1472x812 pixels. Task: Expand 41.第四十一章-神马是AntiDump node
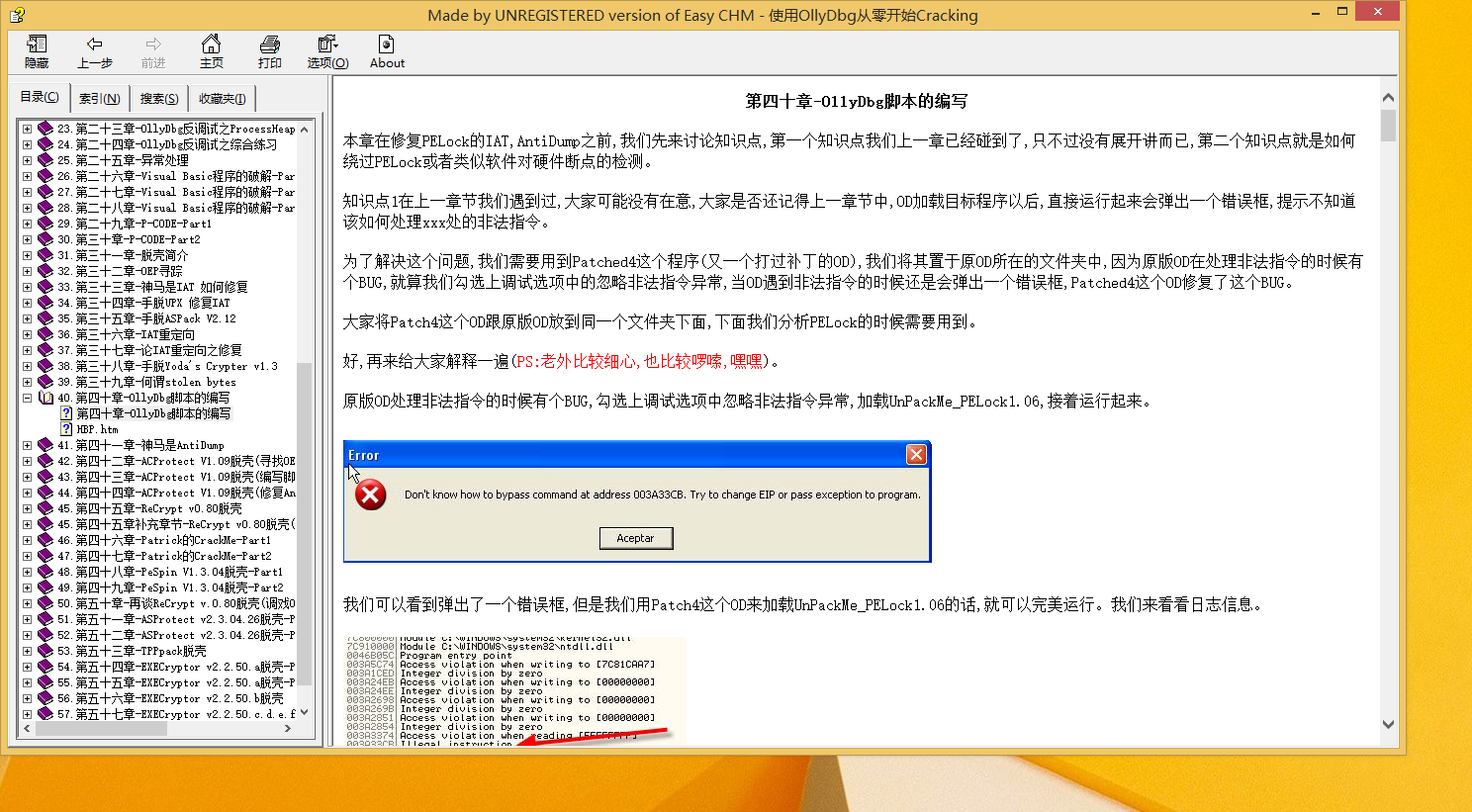click(28, 445)
